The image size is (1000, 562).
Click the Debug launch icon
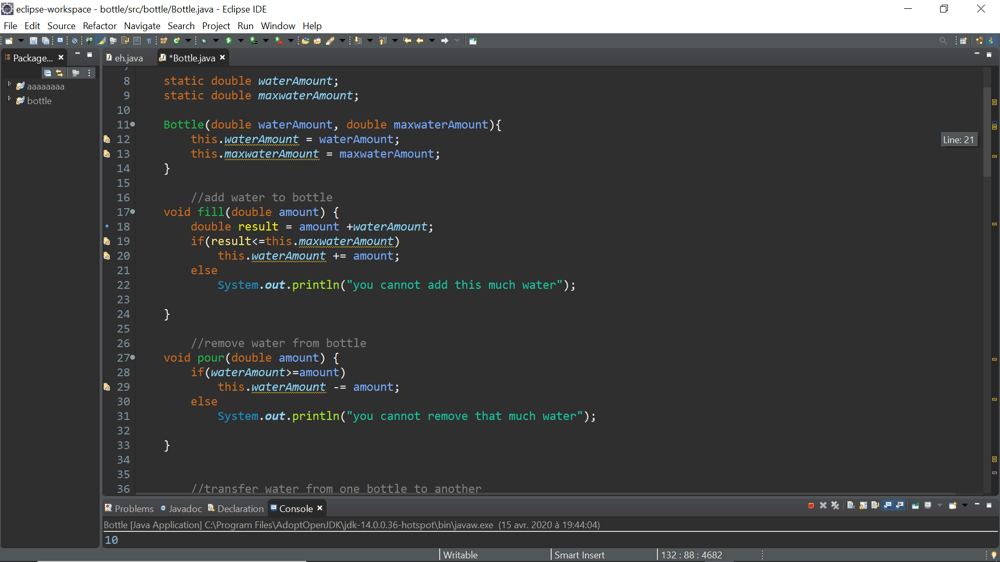click(204, 41)
